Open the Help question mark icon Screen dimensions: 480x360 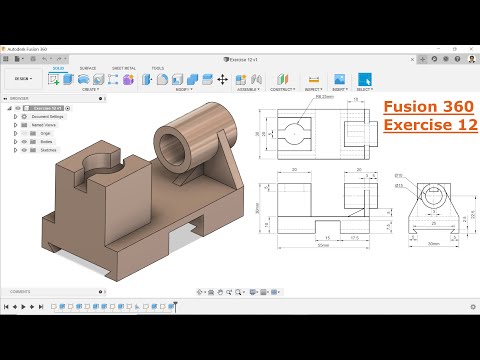pos(458,59)
